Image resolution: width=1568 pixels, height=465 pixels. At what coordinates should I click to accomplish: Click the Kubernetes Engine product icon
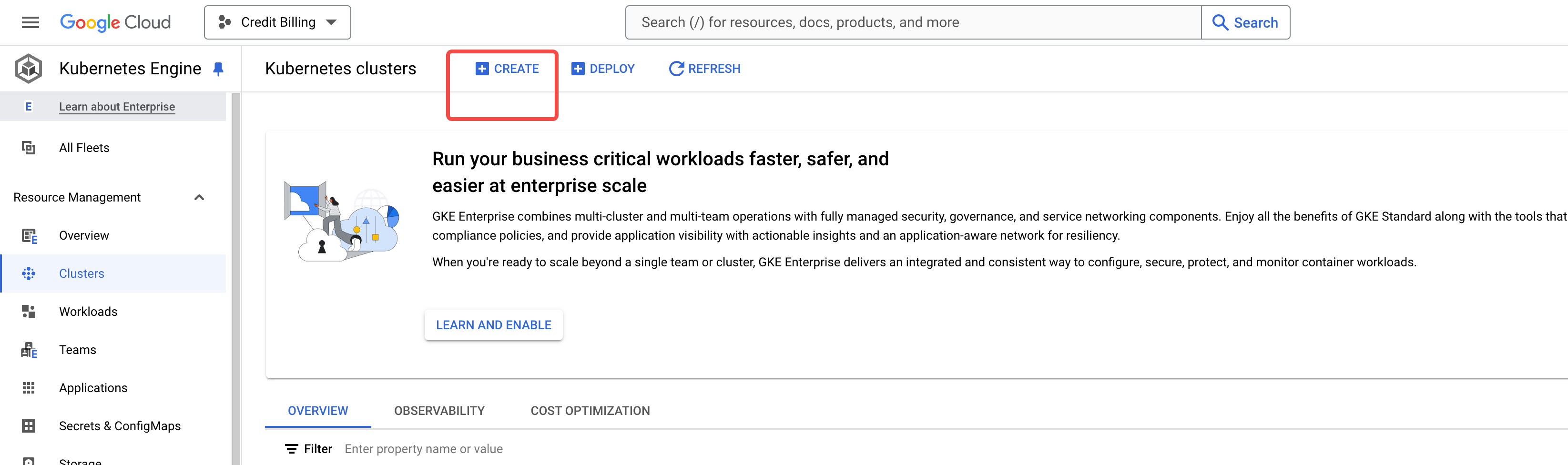pyautogui.click(x=29, y=68)
